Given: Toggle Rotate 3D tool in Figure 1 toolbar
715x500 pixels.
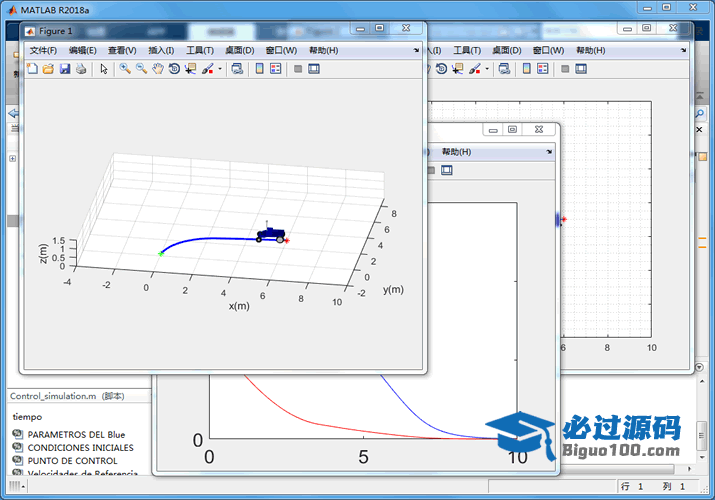Looking at the screenshot, I should pos(174,69).
